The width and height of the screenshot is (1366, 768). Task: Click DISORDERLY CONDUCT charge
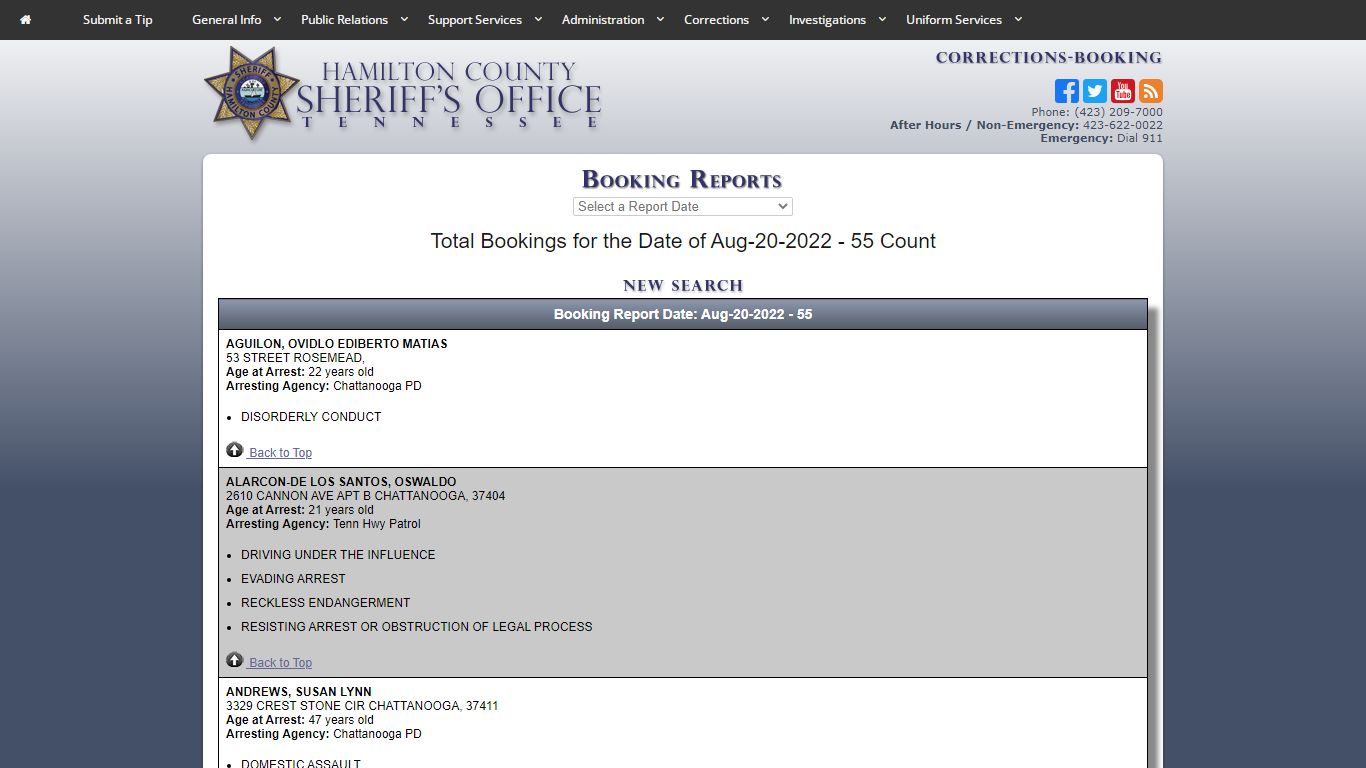[x=311, y=417]
